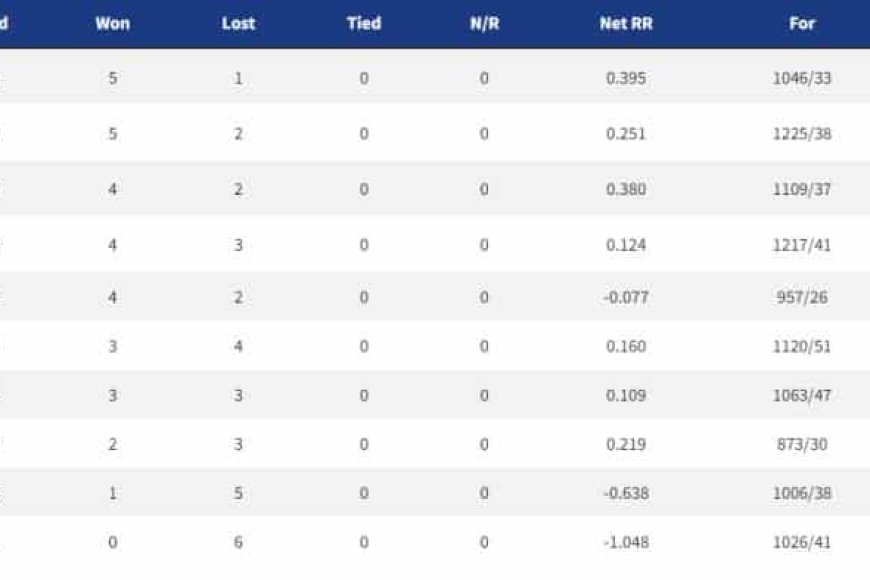Viewport: 870px width, 580px height.
Task: Click the 1225/38 For score cell
Action: pyautogui.click(x=802, y=134)
